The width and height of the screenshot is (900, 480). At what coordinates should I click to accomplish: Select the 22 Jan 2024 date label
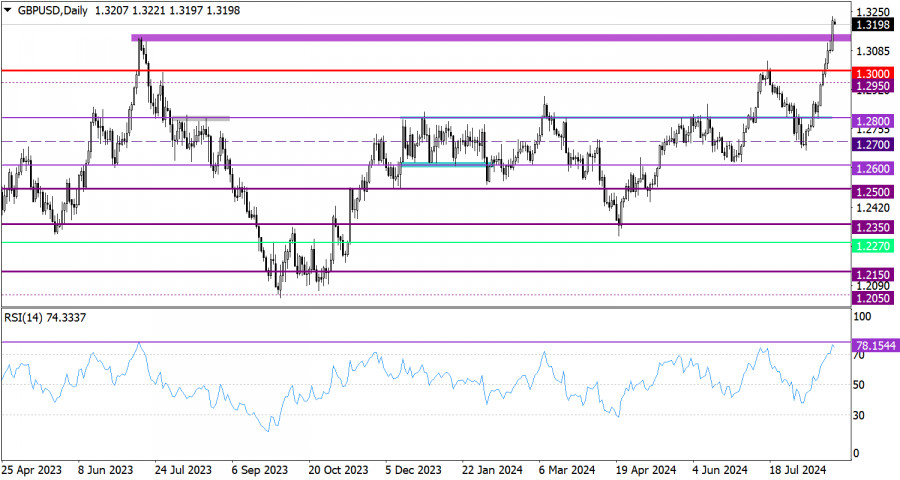[492, 470]
